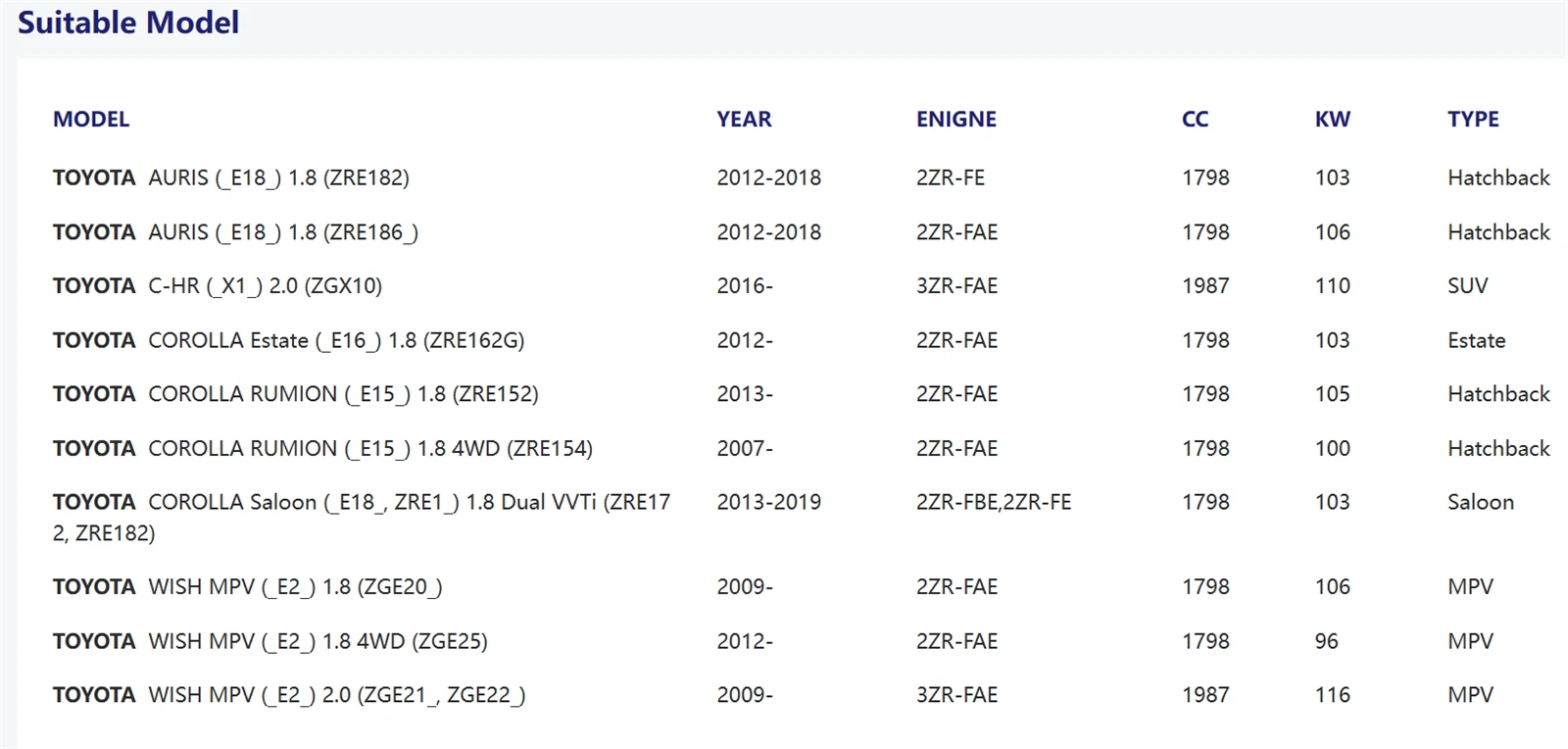Click the KW column header

[1332, 120]
